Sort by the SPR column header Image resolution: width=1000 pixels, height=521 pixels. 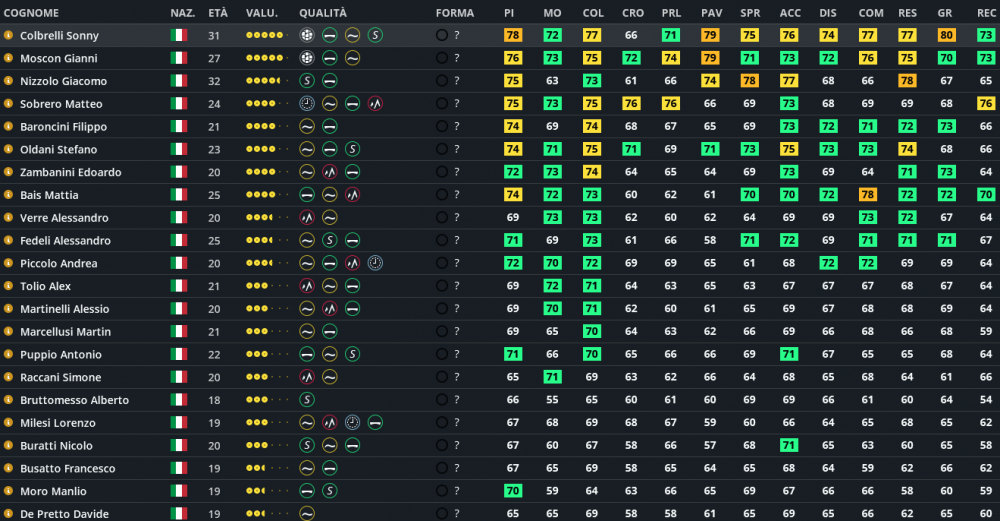tap(750, 13)
